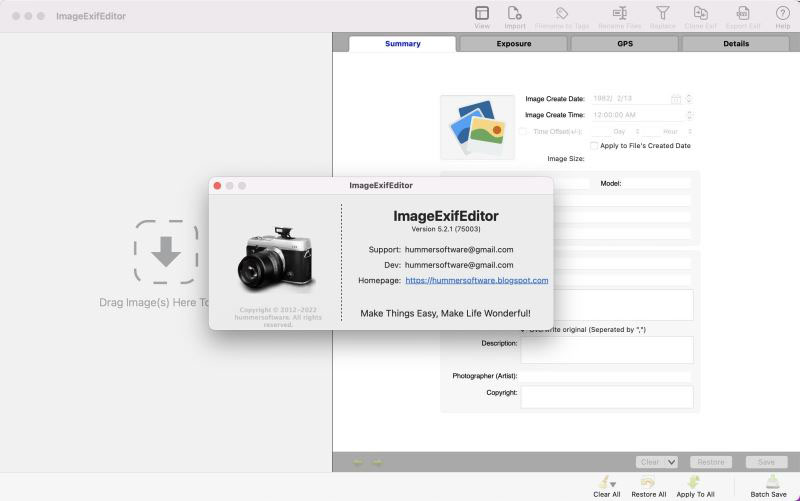
Task: Go to previous image with left arrow
Action: (358, 462)
